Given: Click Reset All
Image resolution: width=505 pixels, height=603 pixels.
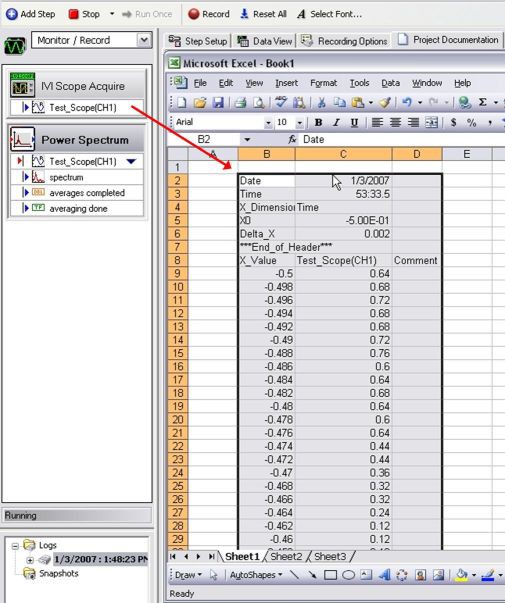Looking at the screenshot, I should [x=263, y=14].
